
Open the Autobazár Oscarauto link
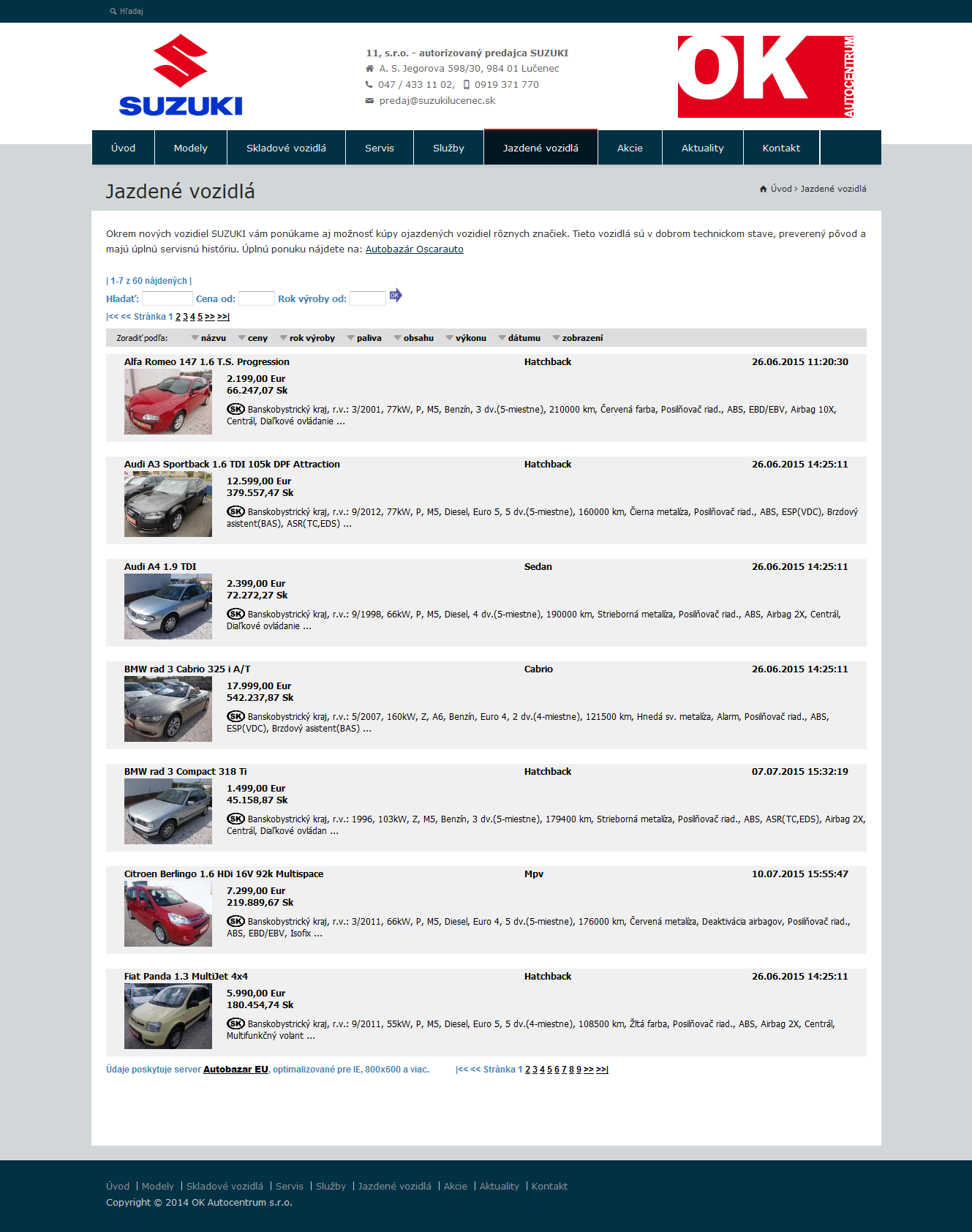pyautogui.click(x=415, y=249)
